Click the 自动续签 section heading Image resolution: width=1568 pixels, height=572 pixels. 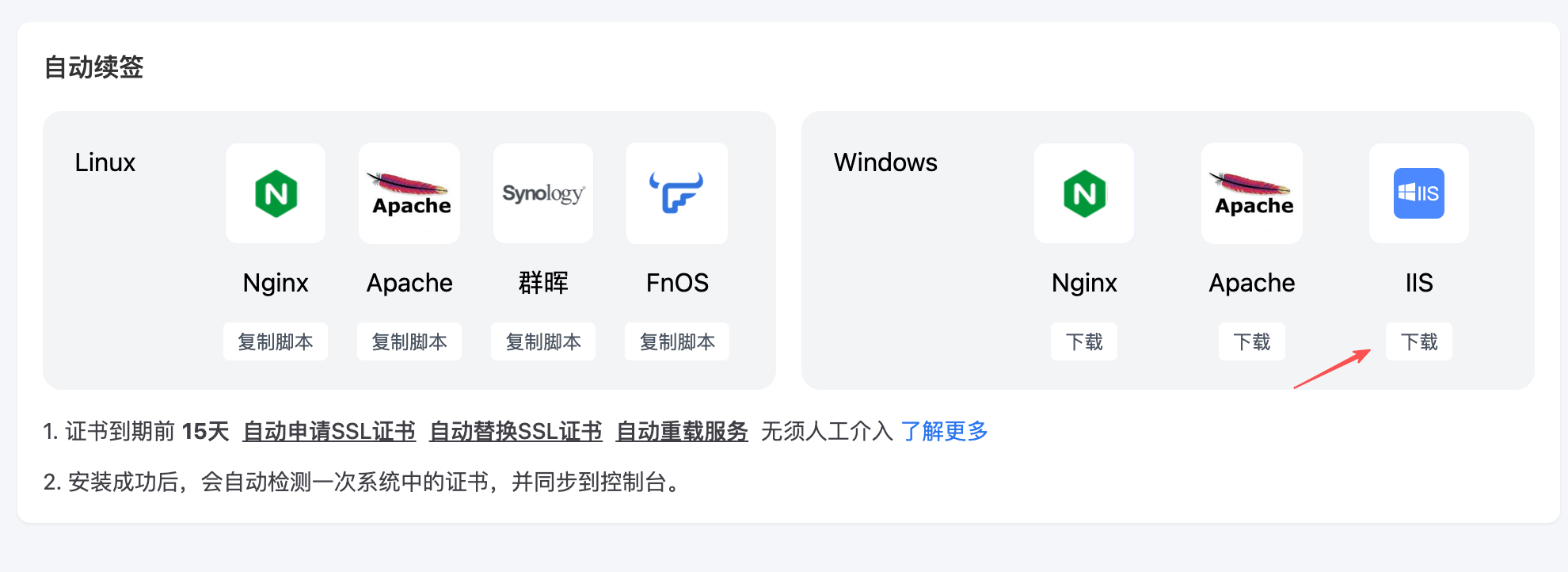click(93, 67)
